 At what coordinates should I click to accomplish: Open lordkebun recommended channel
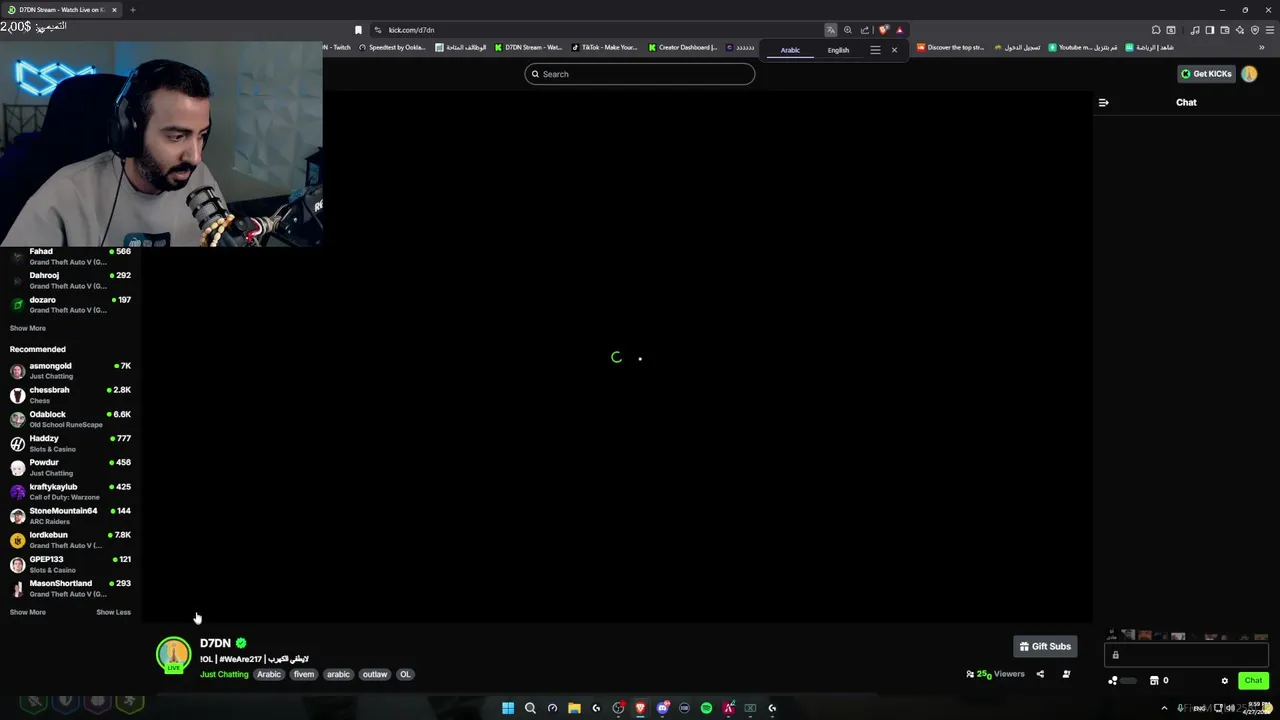pyautogui.click(x=70, y=540)
